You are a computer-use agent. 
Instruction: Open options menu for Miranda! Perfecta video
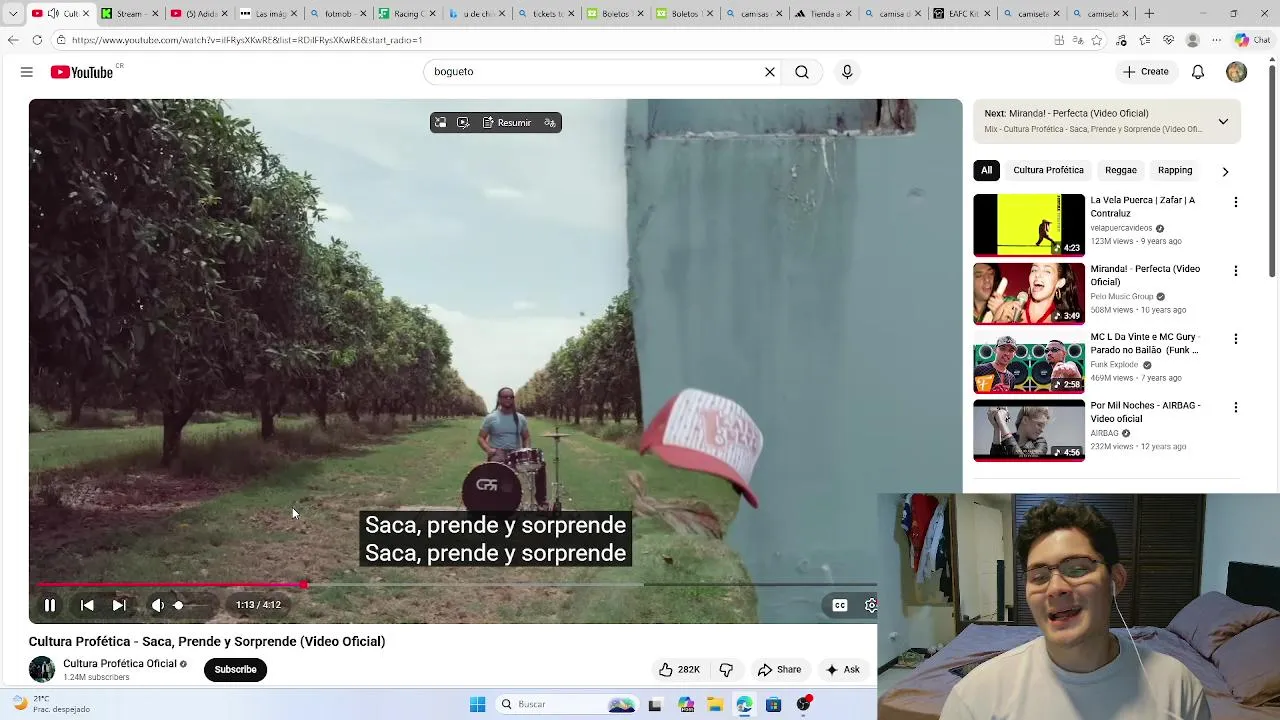[x=1236, y=271]
